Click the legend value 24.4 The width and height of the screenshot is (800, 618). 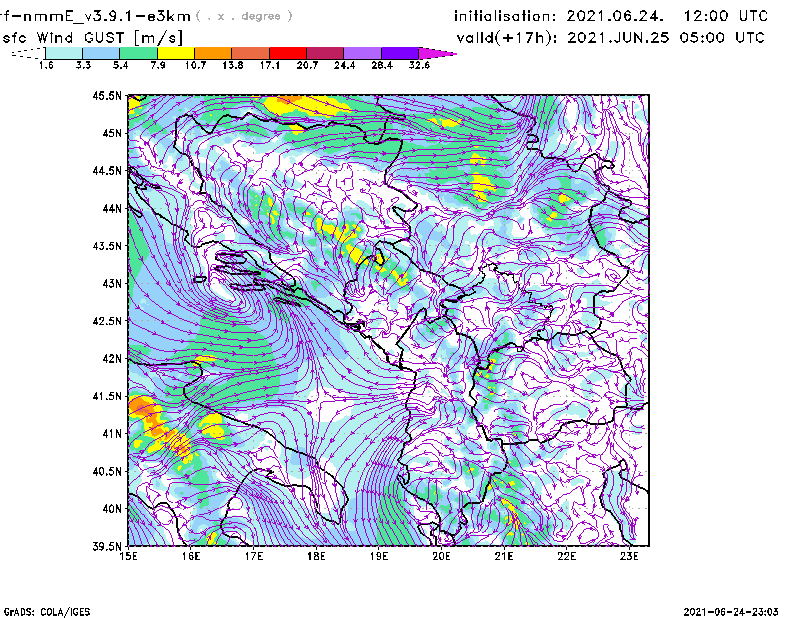coord(344,65)
